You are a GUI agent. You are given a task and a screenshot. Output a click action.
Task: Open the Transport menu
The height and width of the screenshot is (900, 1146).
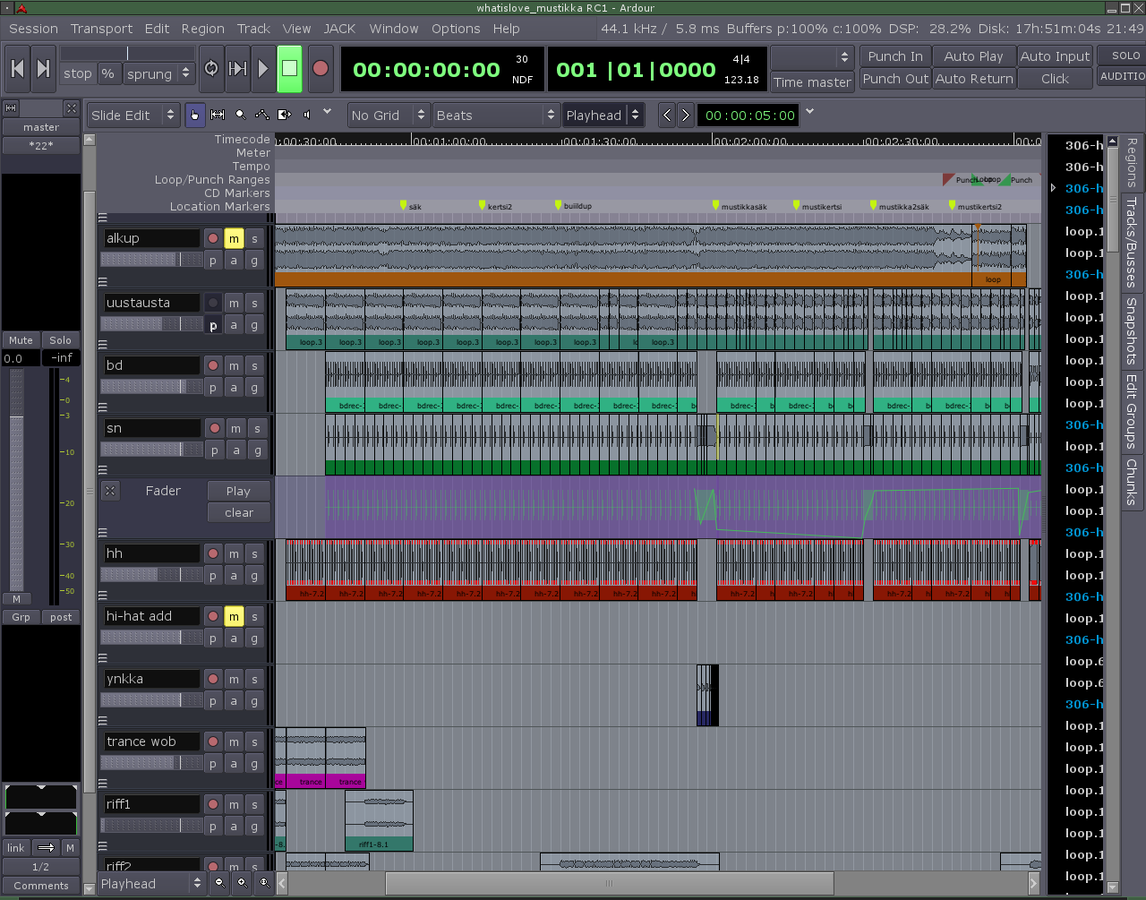pos(101,28)
